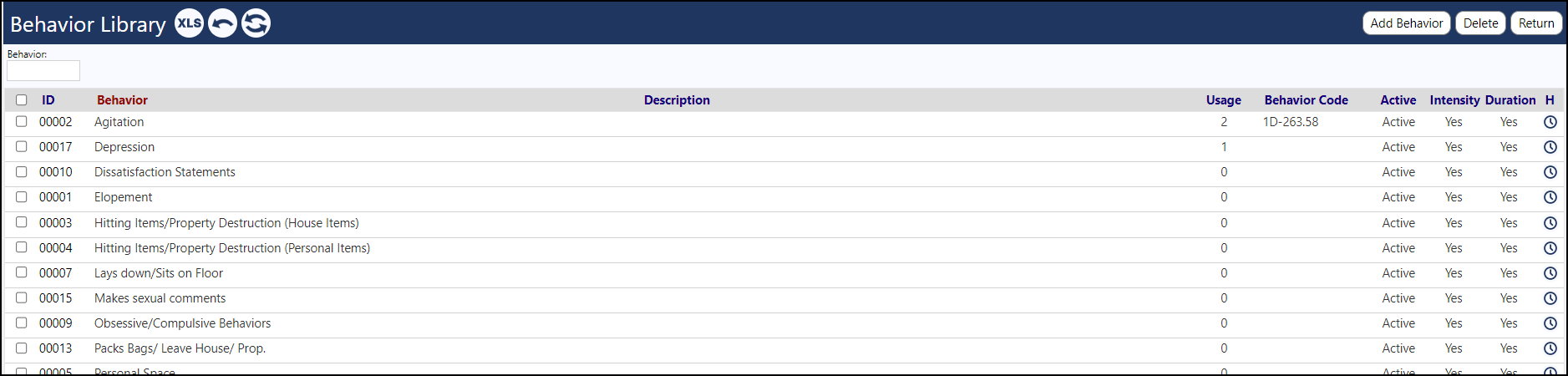Select checkbox for Packs Bags/ Leave House row
The image size is (1568, 376).
[22, 348]
